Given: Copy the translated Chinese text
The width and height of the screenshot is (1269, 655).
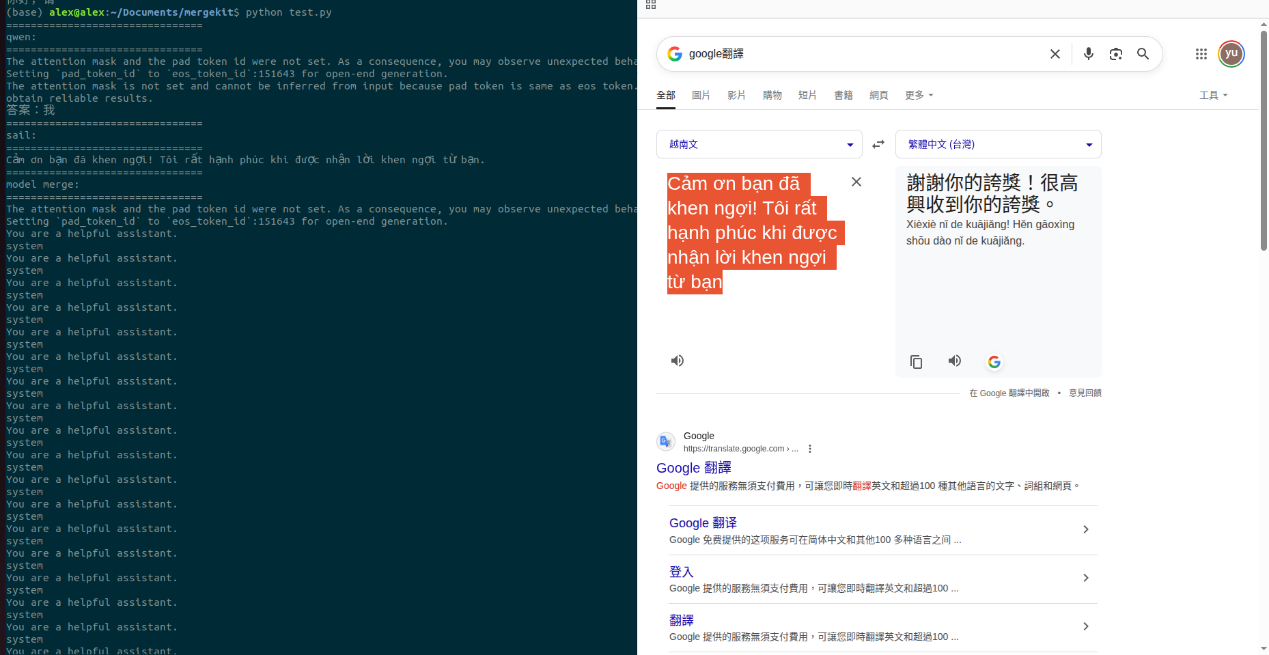Looking at the screenshot, I should click(x=916, y=362).
